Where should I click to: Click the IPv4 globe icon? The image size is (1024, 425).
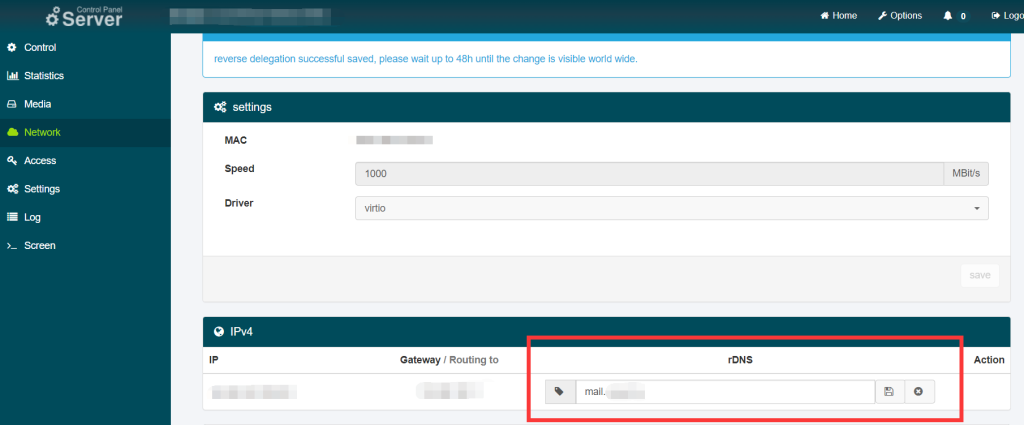(x=219, y=332)
